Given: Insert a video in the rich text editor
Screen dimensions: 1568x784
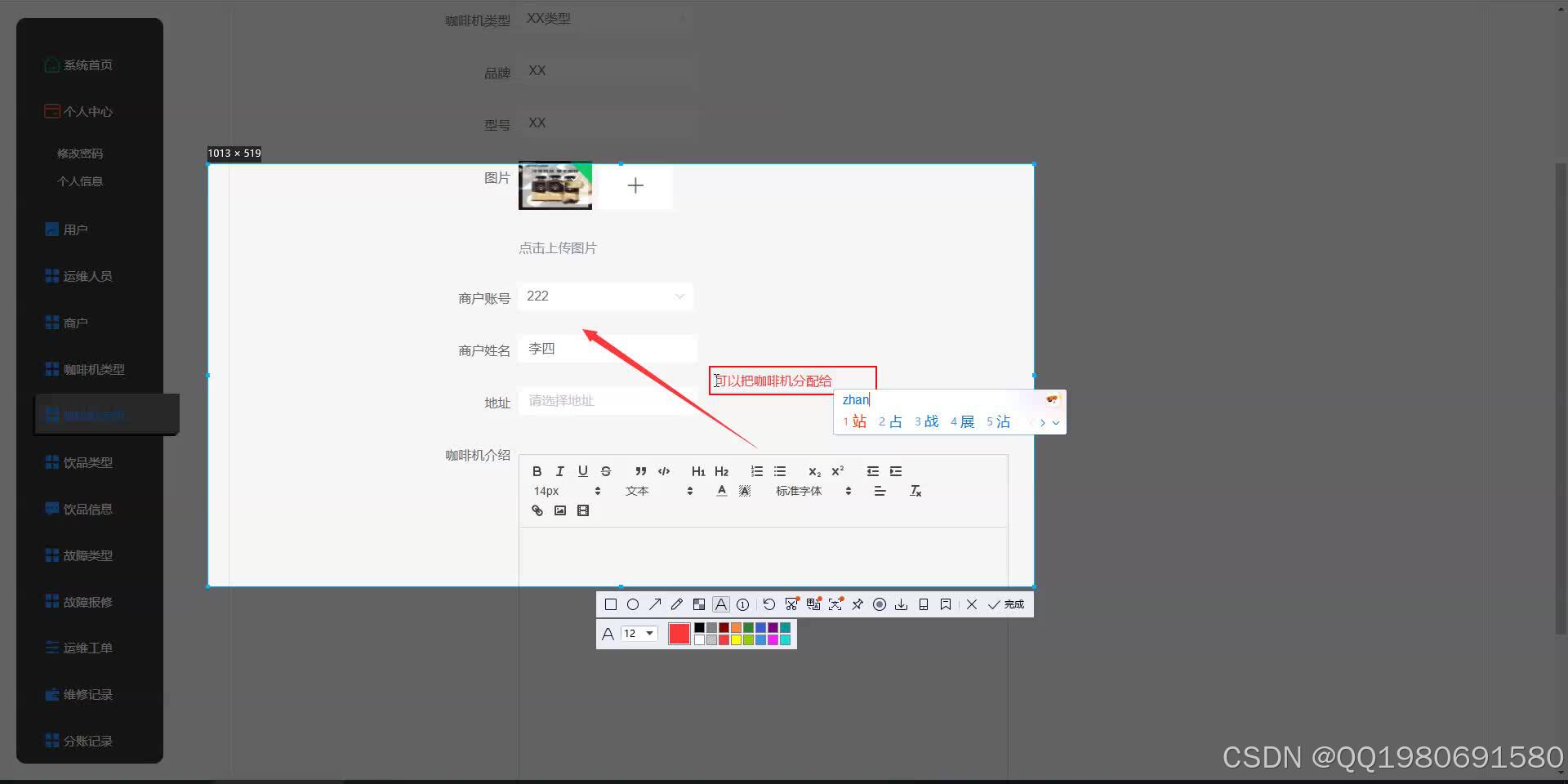Looking at the screenshot, I should (583, 510).
